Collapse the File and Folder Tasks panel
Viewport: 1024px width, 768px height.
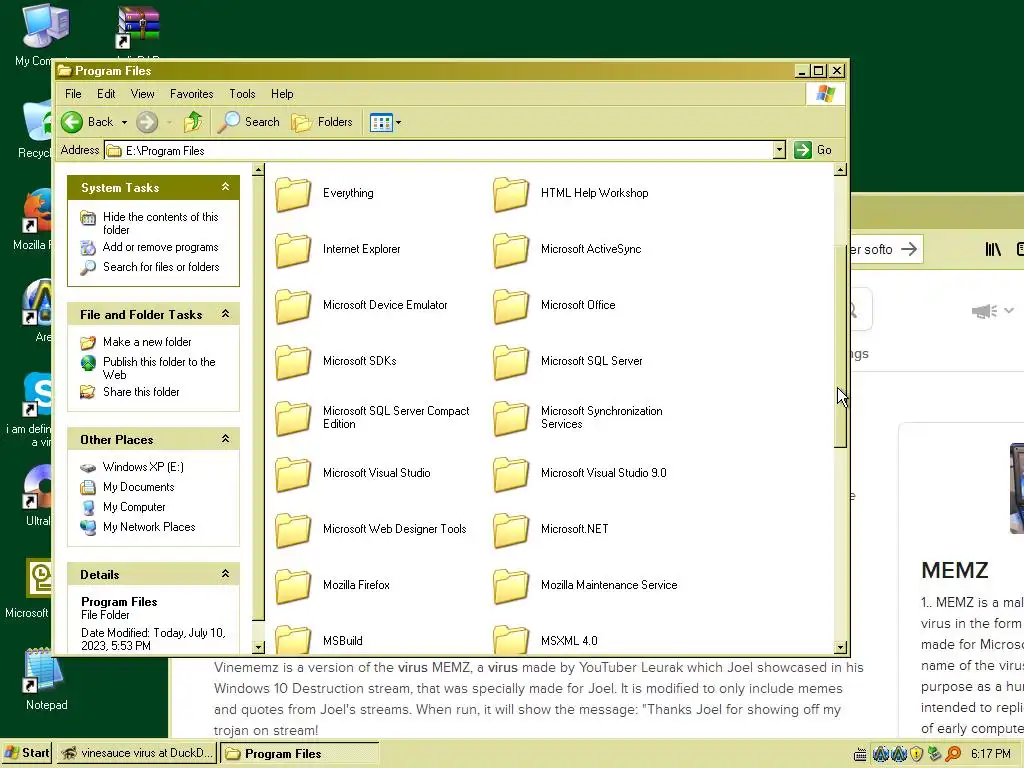(225, 314)
